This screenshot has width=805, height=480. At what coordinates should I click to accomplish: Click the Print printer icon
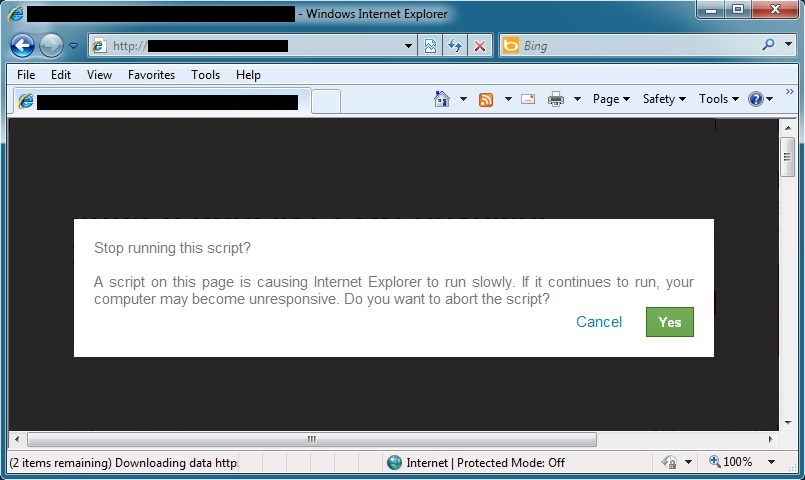click(x=555, y=99)
